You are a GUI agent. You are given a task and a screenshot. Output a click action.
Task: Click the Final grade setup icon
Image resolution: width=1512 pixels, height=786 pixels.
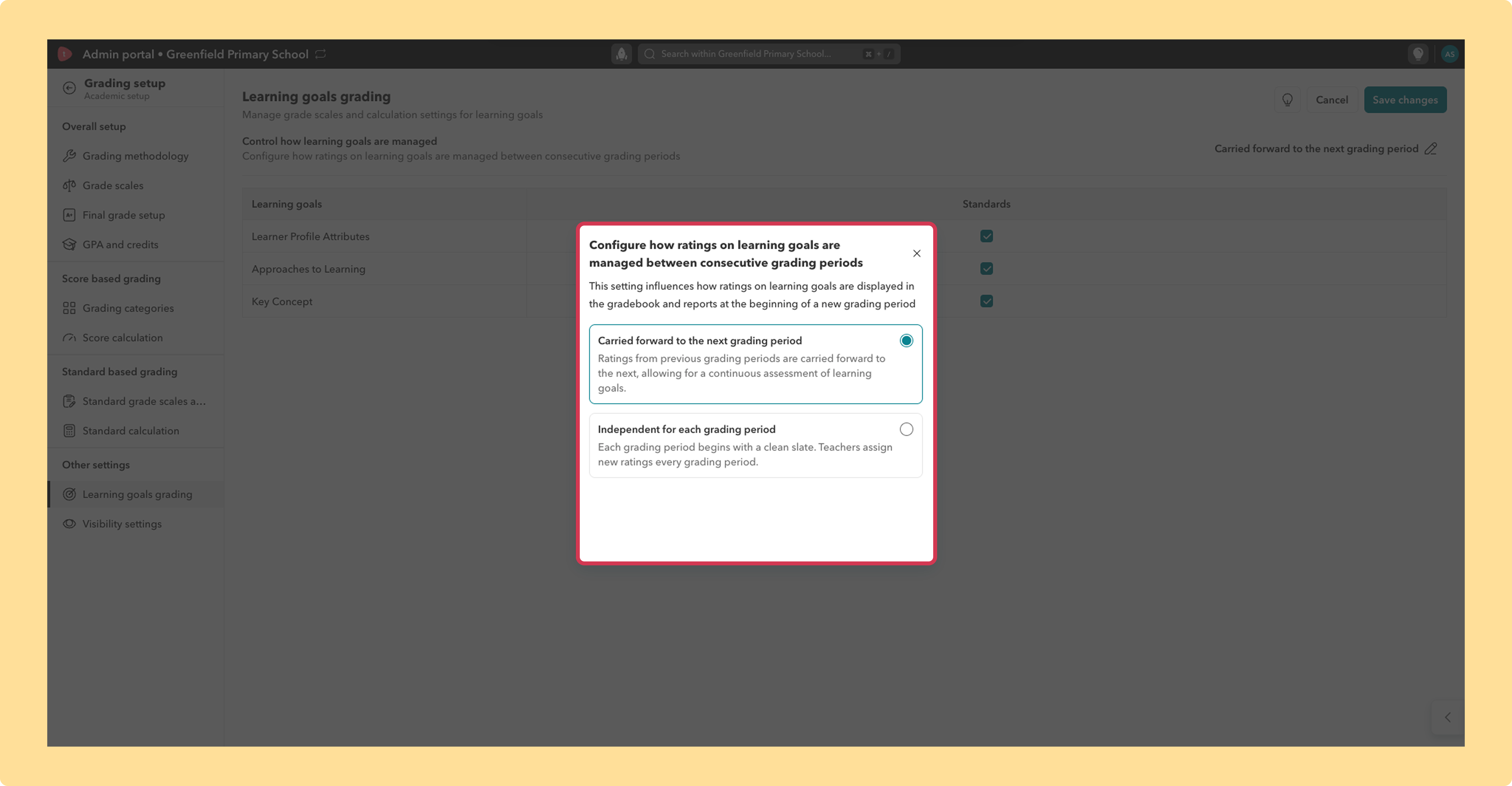pos(69,215)
